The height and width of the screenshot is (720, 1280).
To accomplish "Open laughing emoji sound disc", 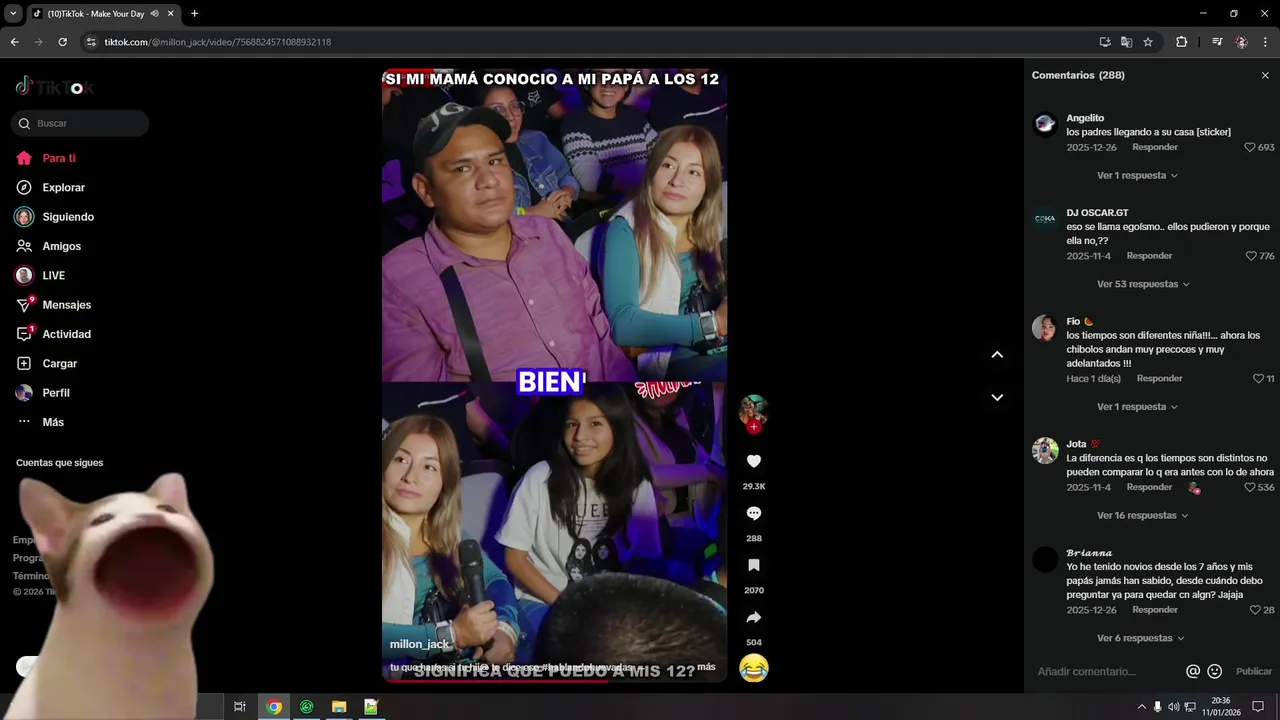I will [x=754, y=668].
